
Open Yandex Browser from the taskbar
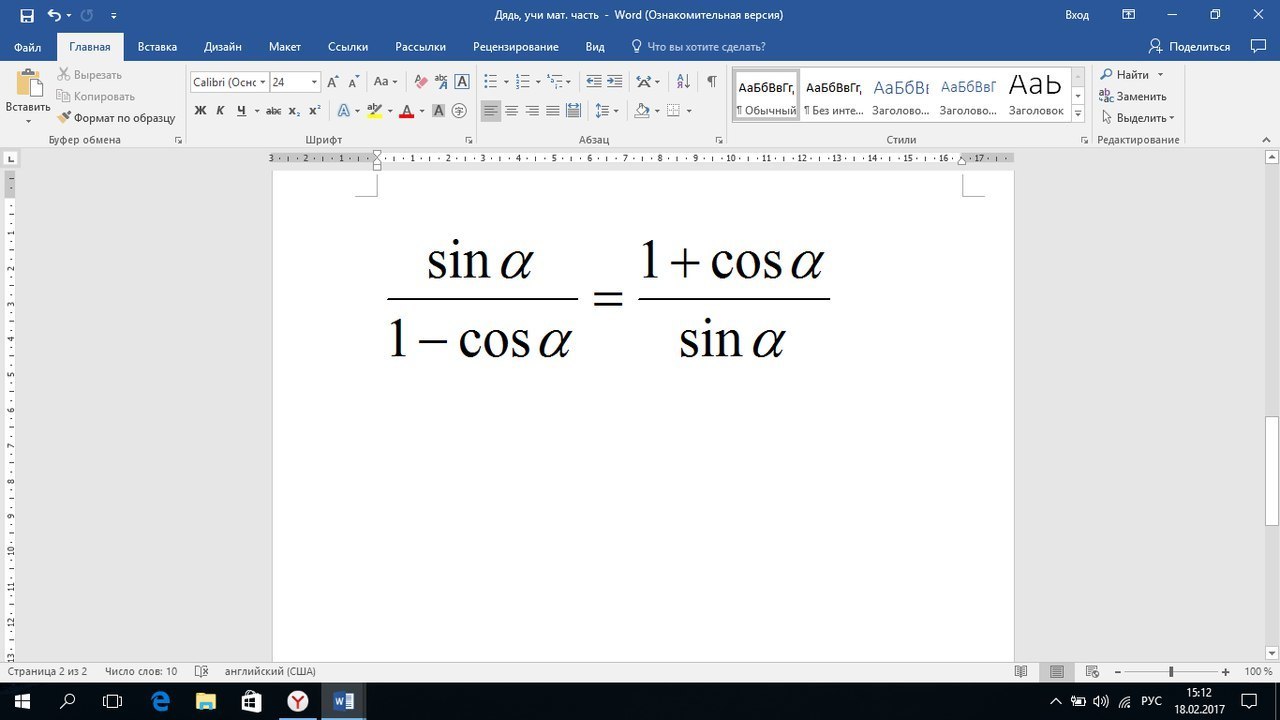click(297, 701)
